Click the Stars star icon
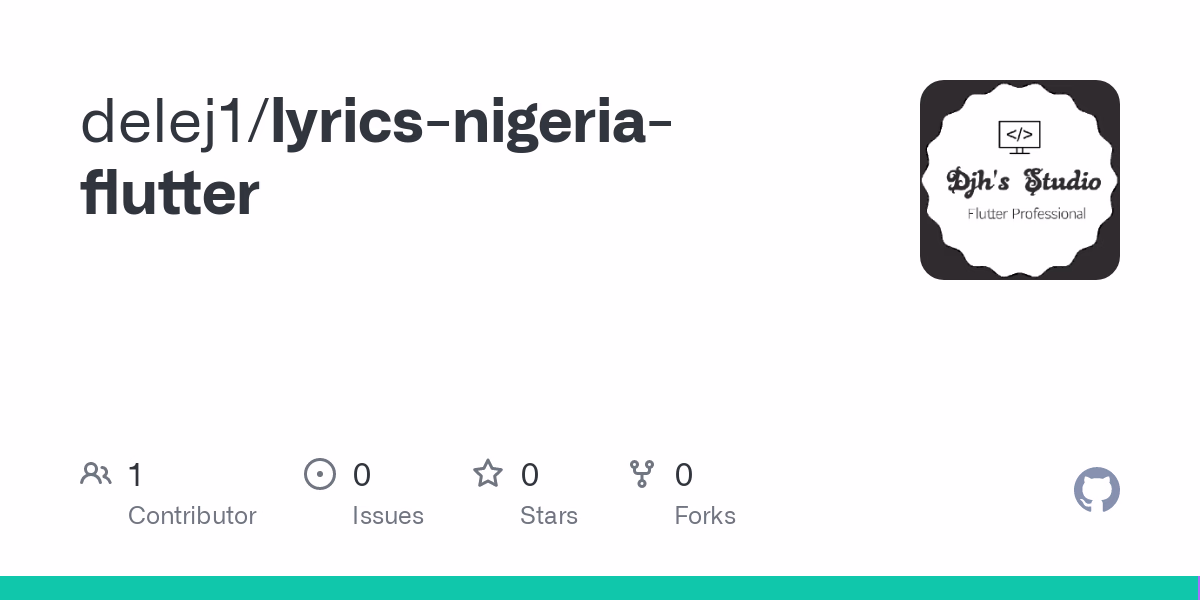Viewport: 1200px width, 600px height. pos(488,474)
